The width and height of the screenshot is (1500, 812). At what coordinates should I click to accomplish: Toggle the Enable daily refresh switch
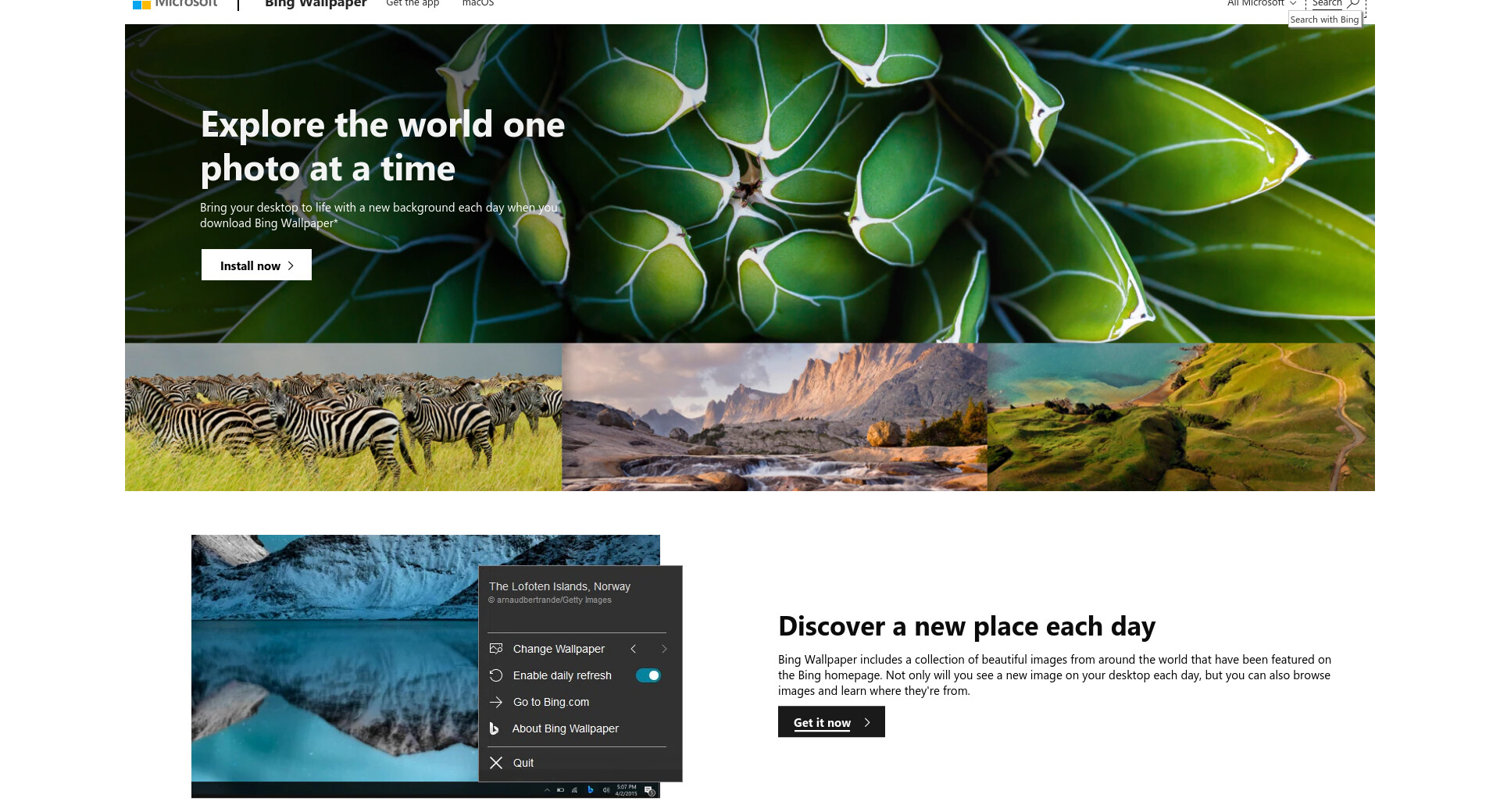click(648, 675)
